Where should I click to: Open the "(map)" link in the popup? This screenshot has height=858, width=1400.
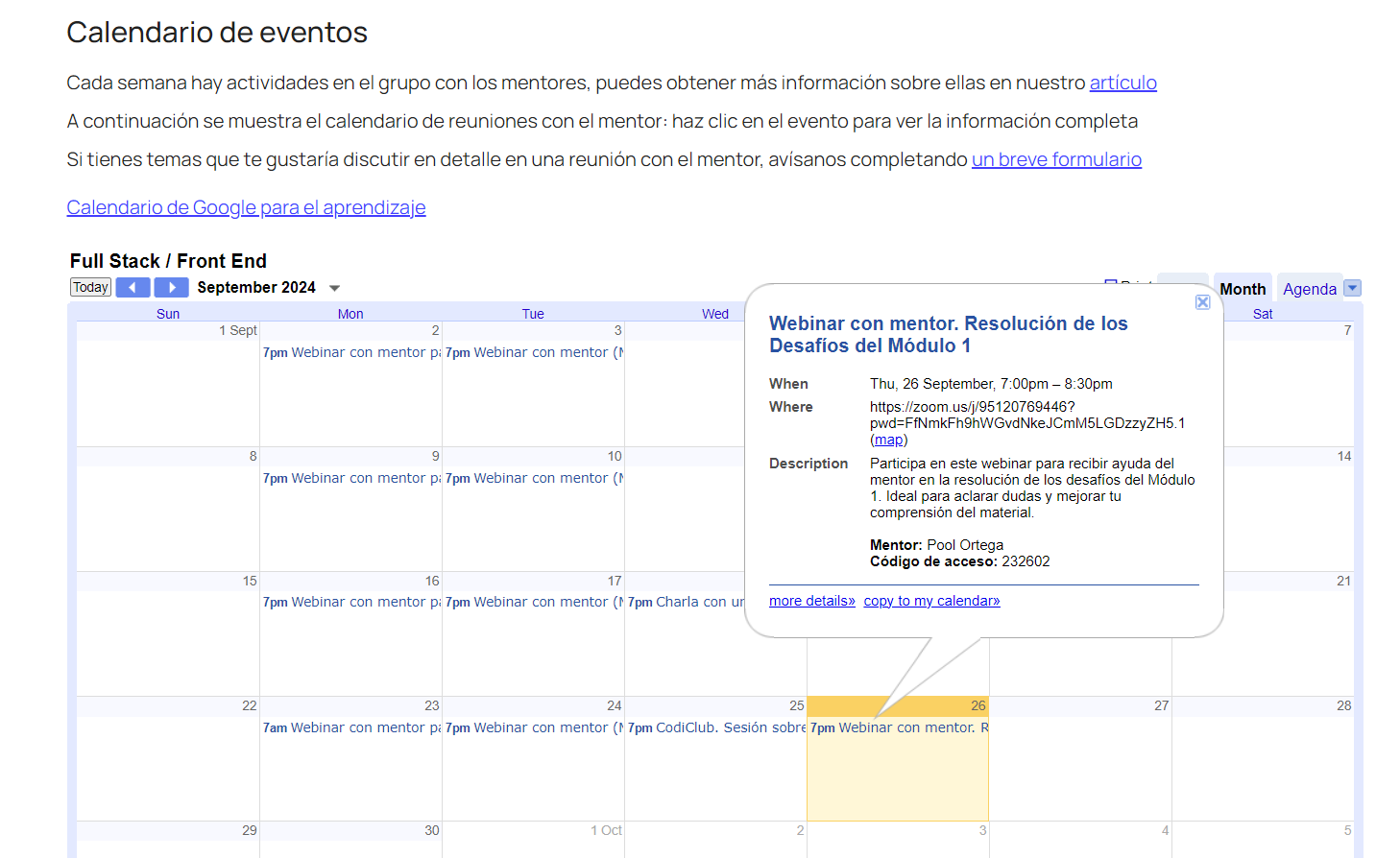tap(888, 439)
